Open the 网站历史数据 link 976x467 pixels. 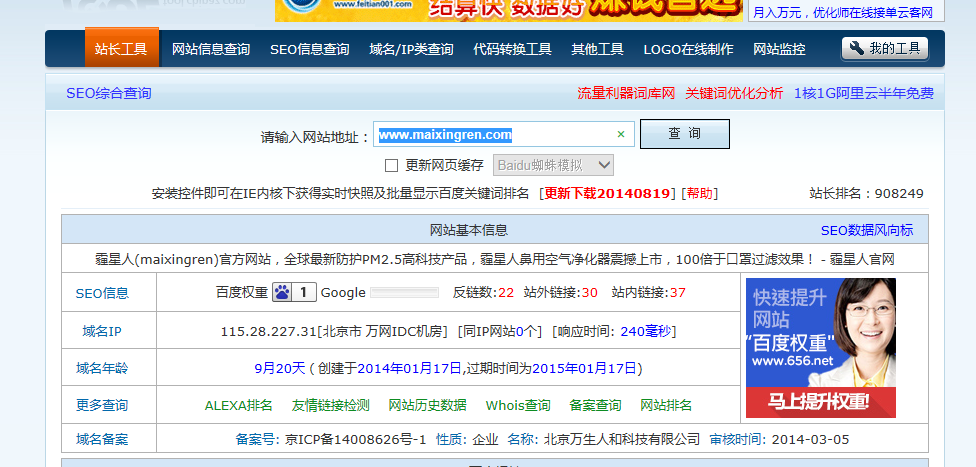click(427, 405)
